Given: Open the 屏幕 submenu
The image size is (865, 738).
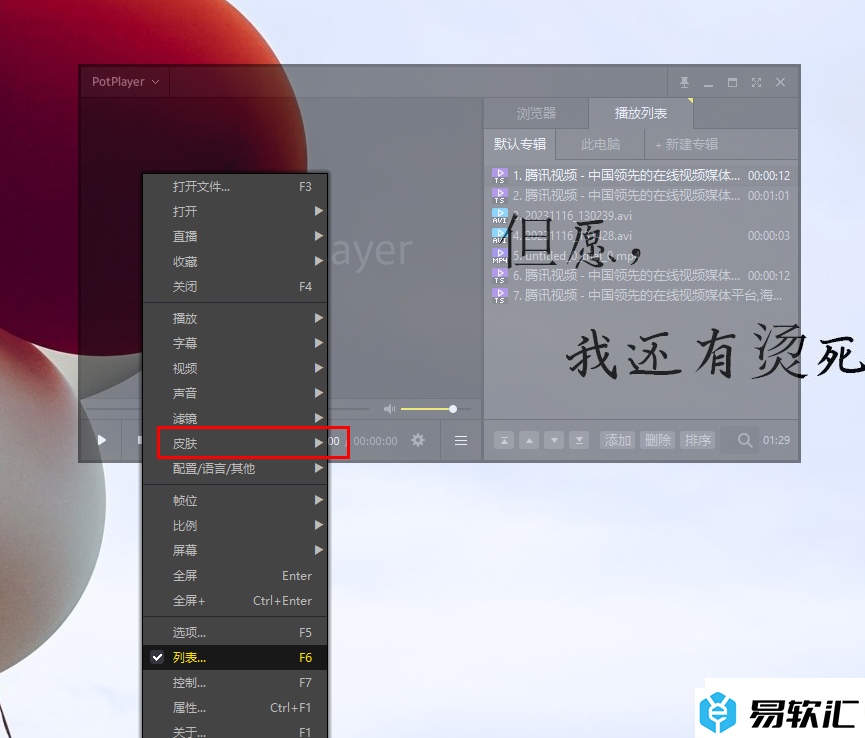Looking at the screenshot, I should tap(236, 550).
